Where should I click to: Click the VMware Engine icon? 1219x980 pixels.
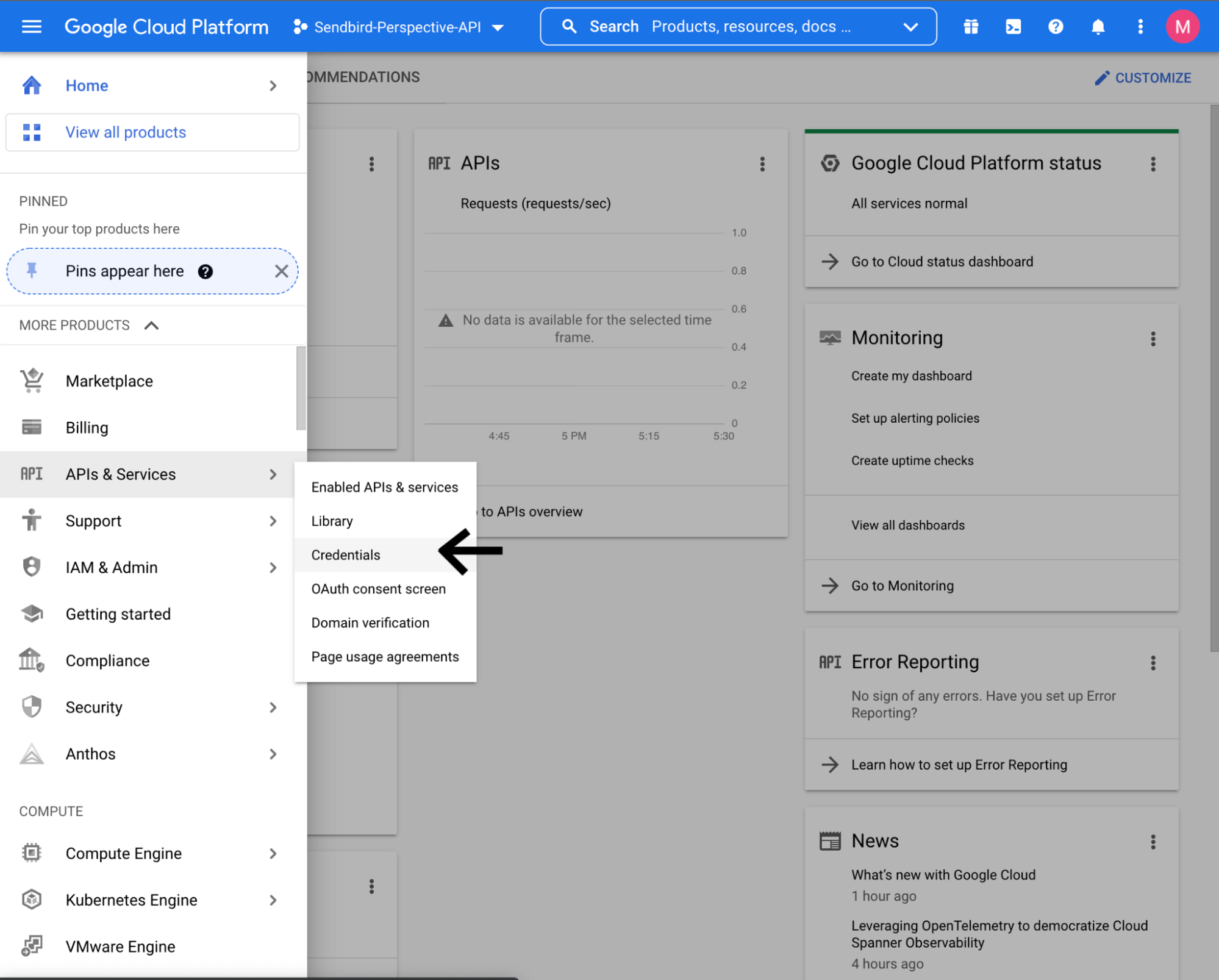pyautogui.click(x=32, y=946)
